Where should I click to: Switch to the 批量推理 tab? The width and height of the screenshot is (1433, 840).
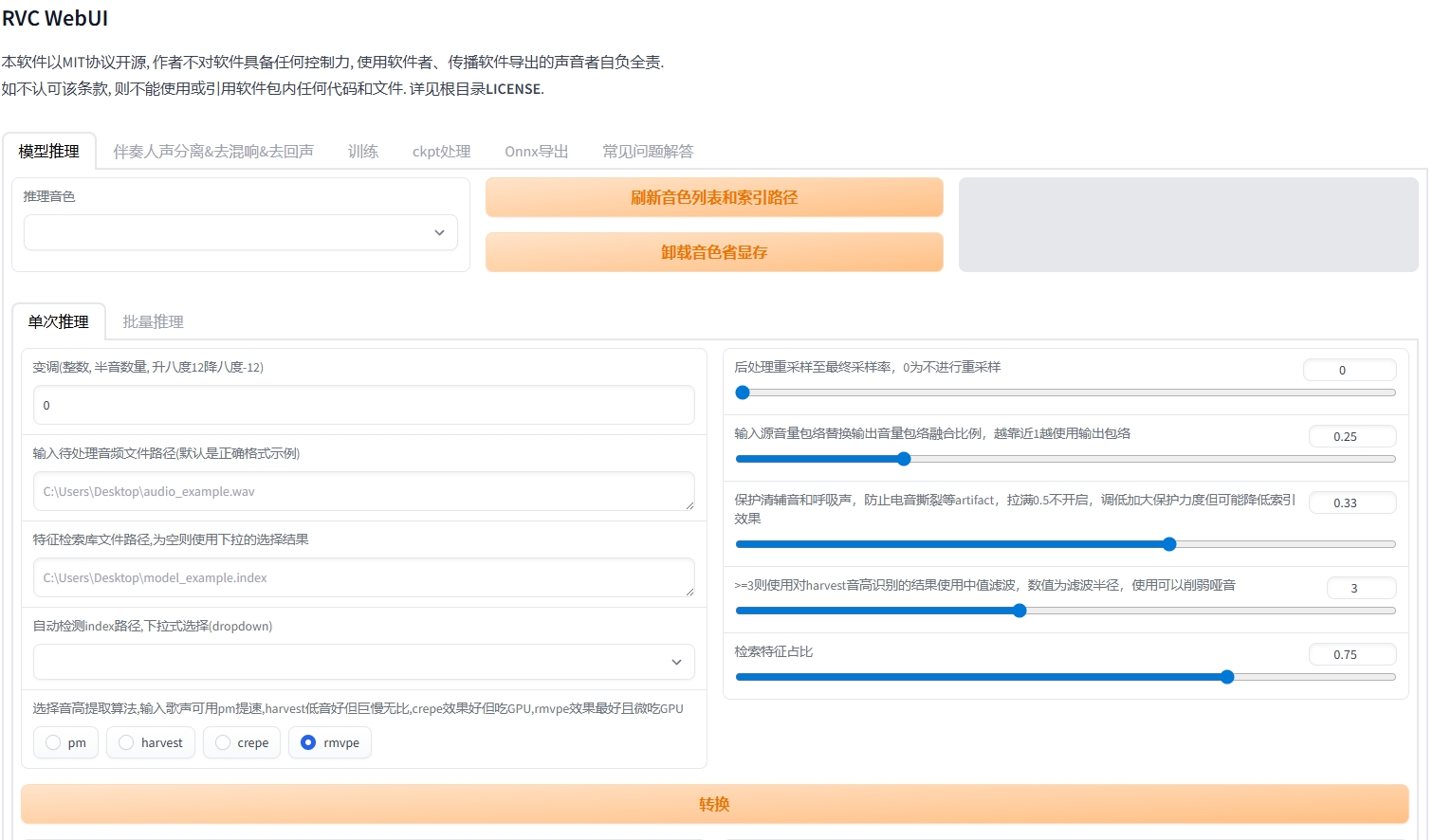[152, 321]
